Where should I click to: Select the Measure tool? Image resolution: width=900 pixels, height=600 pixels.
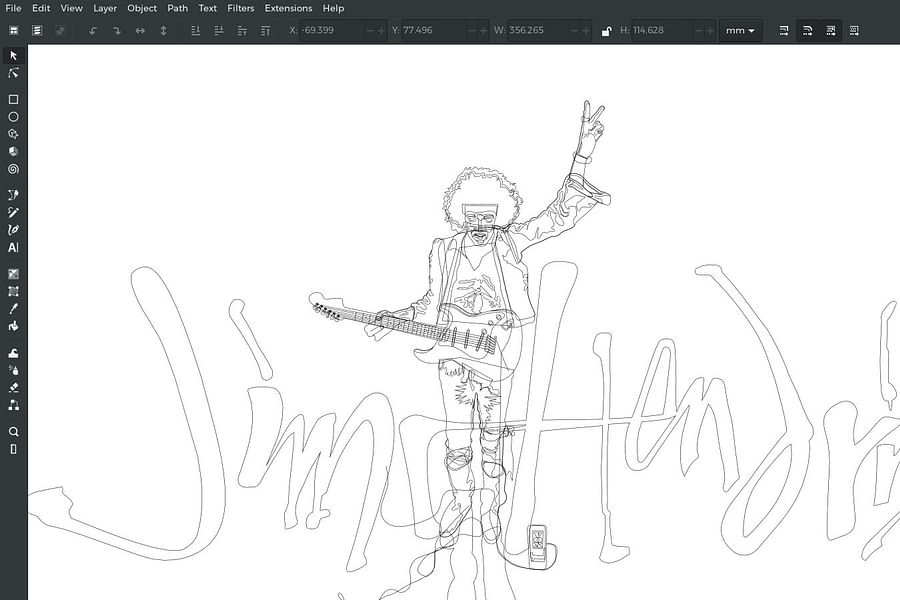pos(13,448)
